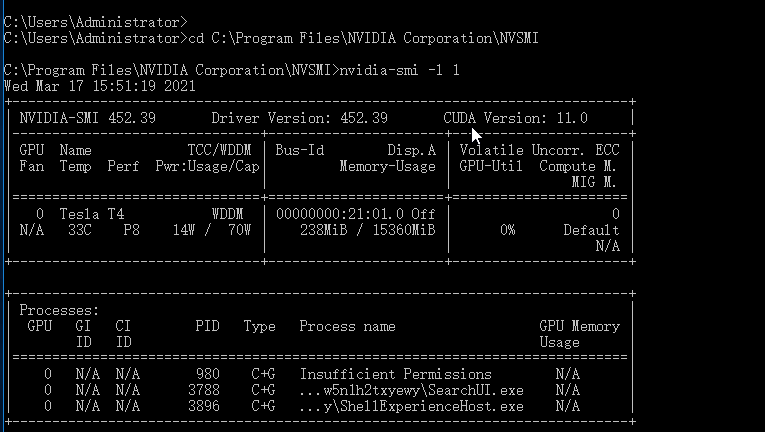Click PID 980 in the process list
Viewport: 765px width, 432px height.
208,374
